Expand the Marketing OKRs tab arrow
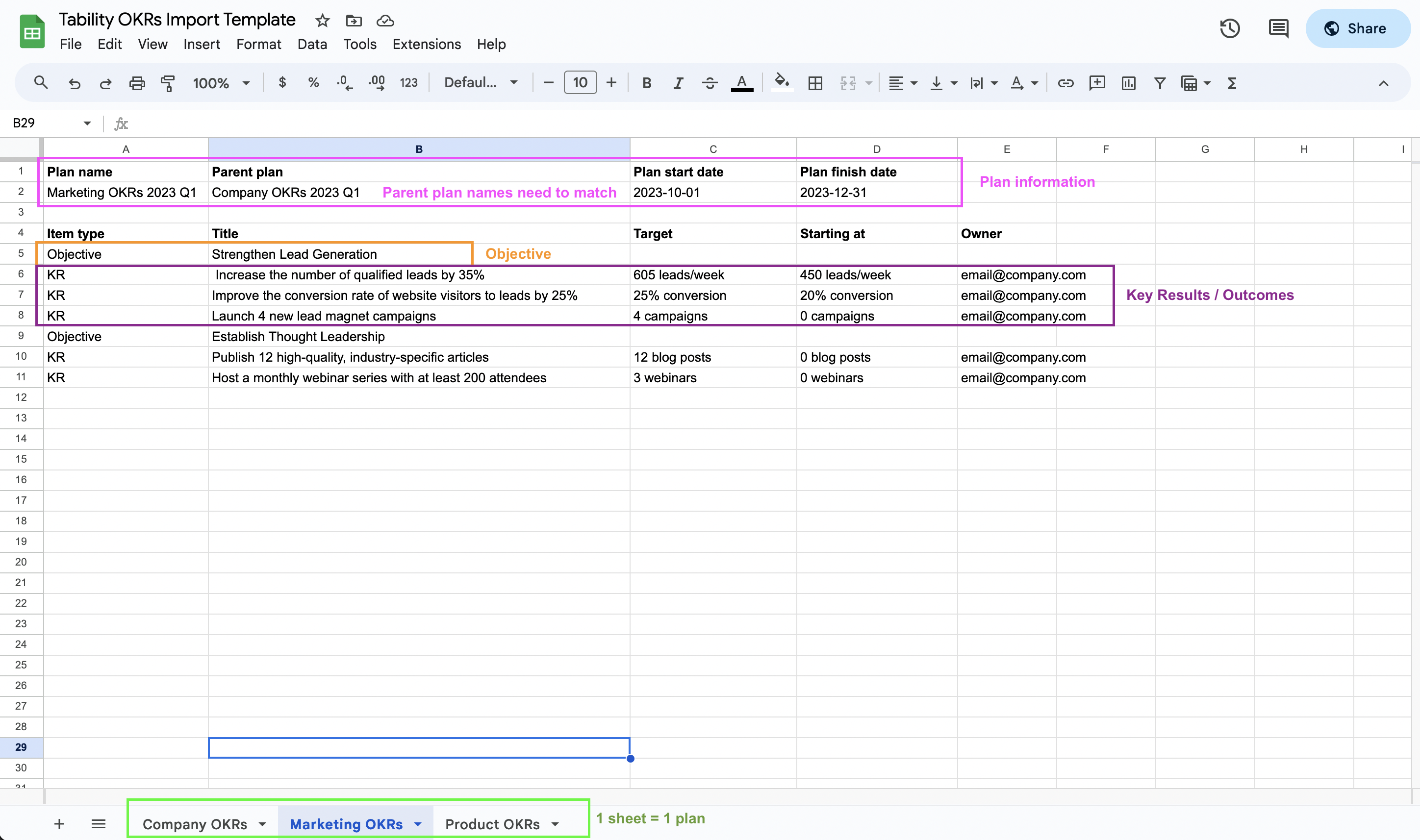Screen dimensions: 1420x840 coord(418,824)
